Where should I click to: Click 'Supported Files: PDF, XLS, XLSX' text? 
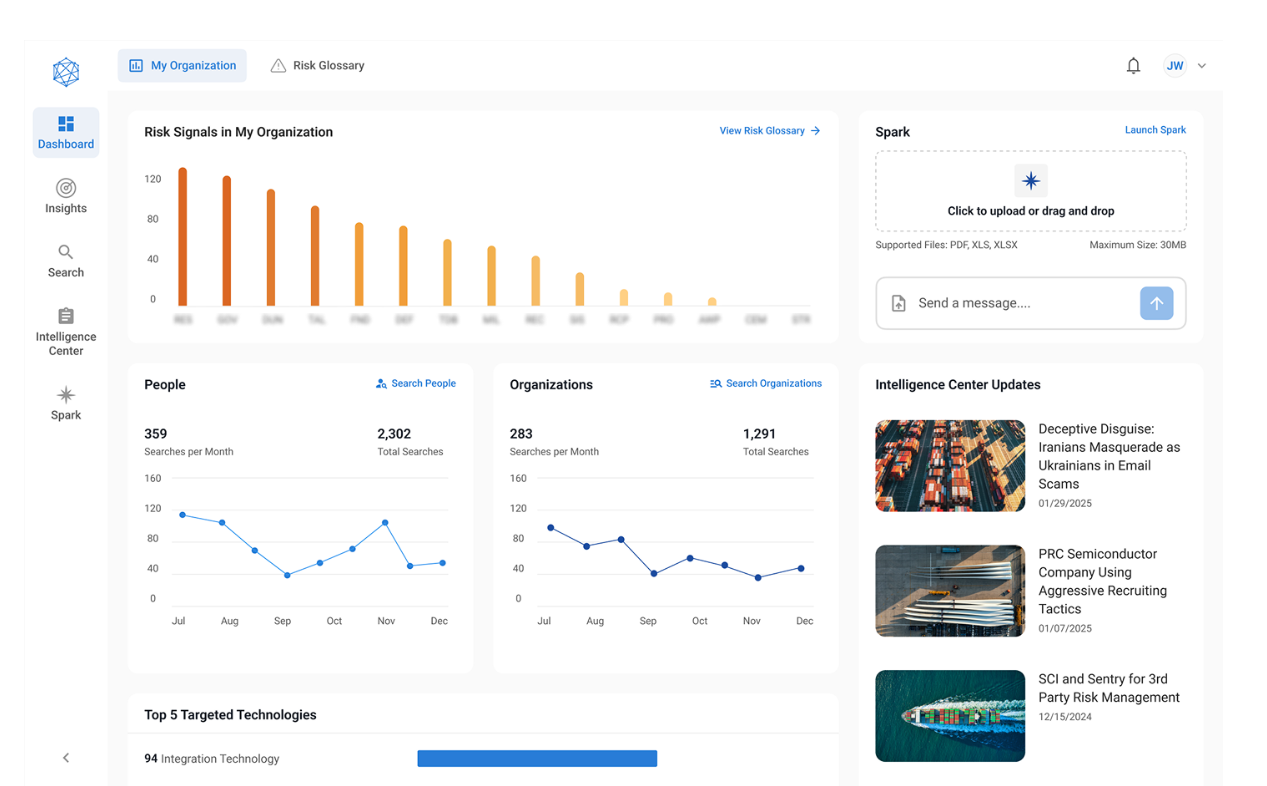tap(947, 245)
